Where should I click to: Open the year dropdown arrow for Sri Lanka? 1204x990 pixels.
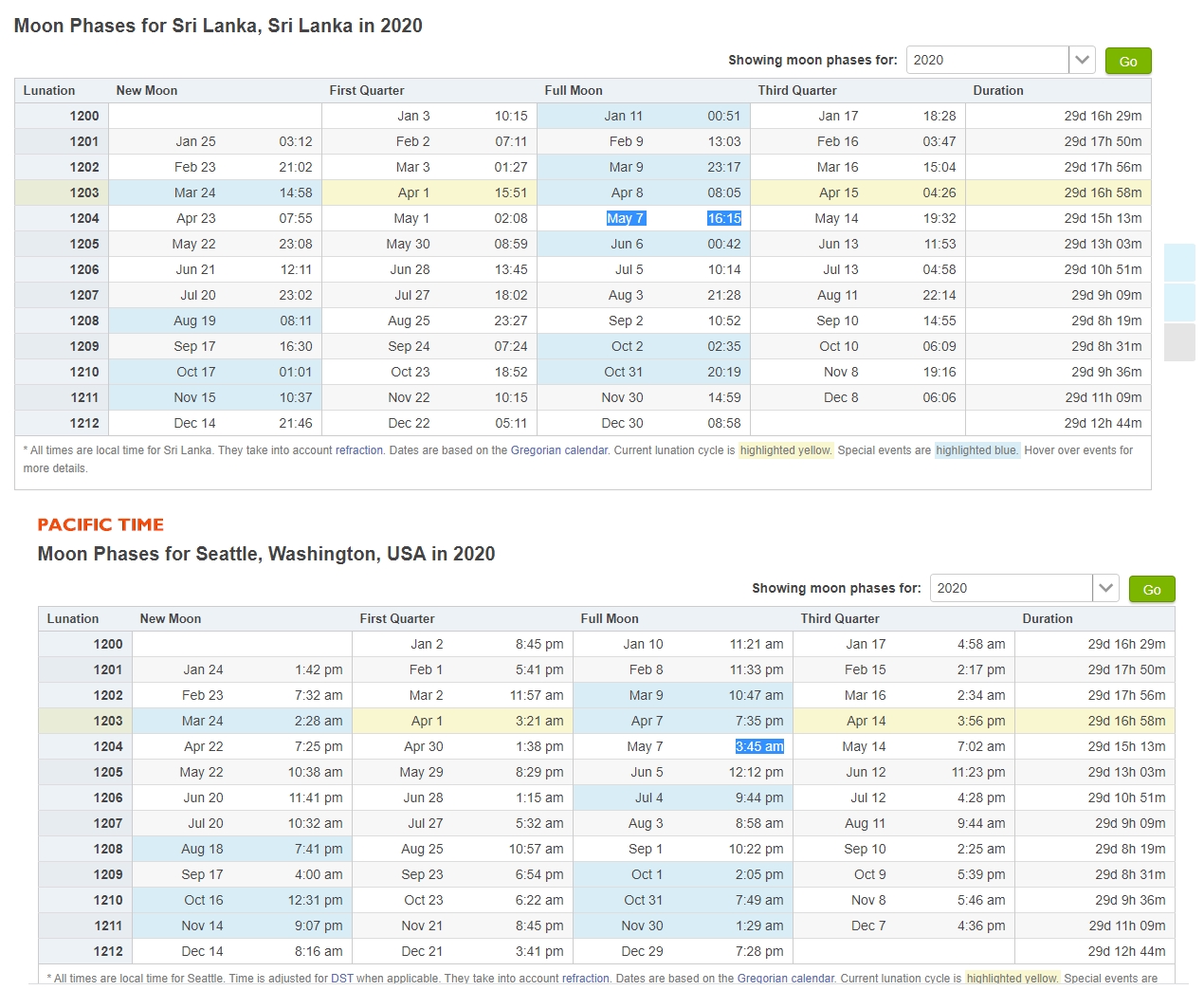[x=1082, y=60]
